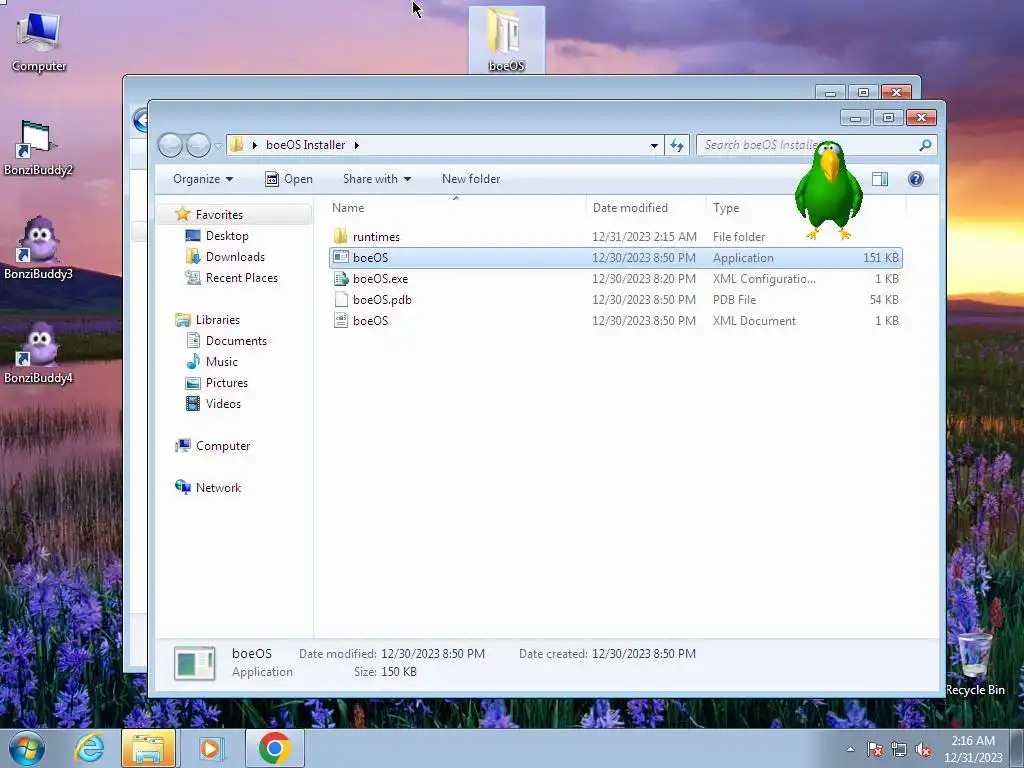Launch Google Chrome from taskbar
This screenshot has height=768, width=1024.
coord(274,748)
